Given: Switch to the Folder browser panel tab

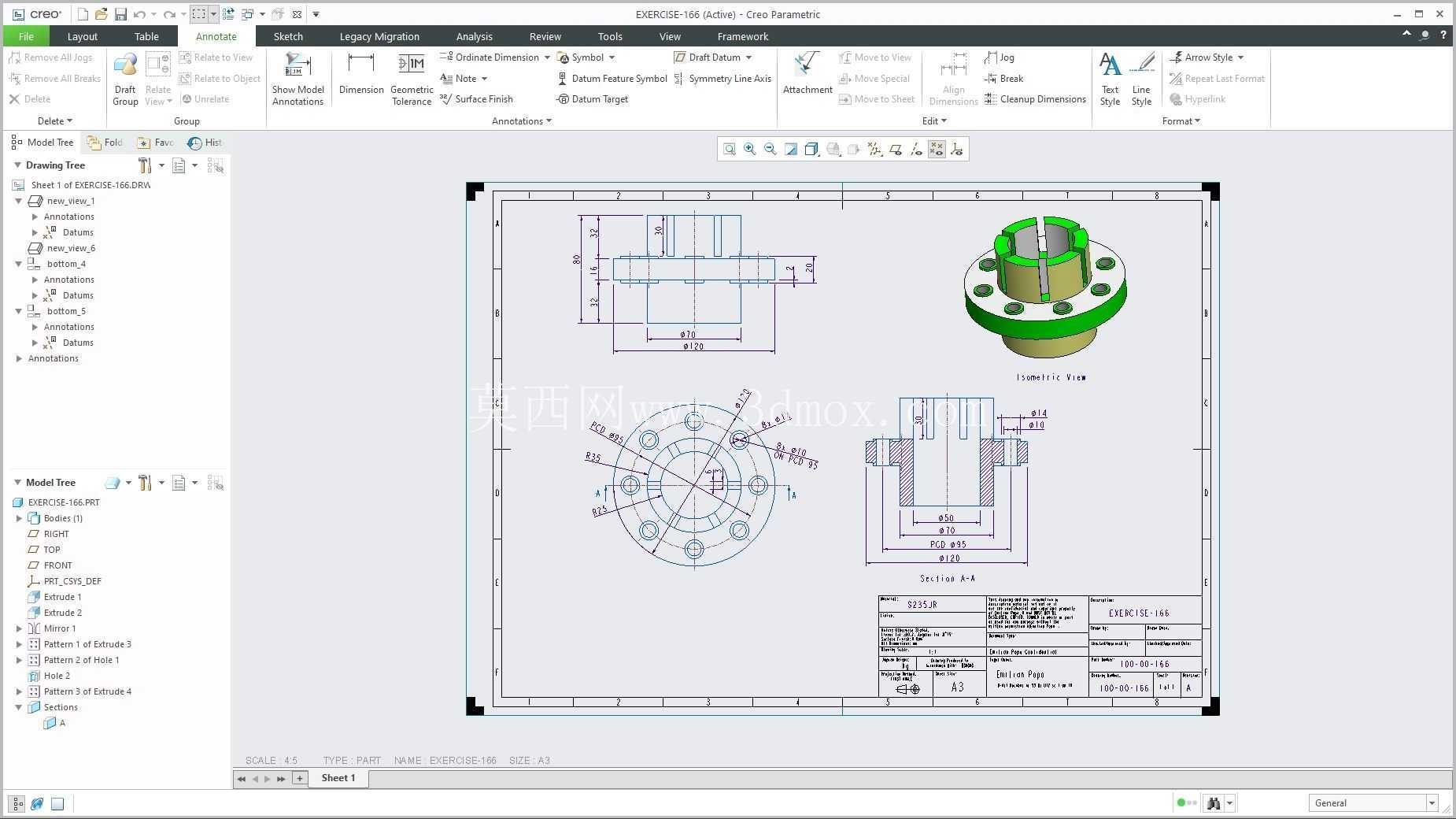Looking at the screenshot, I should click(x=105, y=143).
